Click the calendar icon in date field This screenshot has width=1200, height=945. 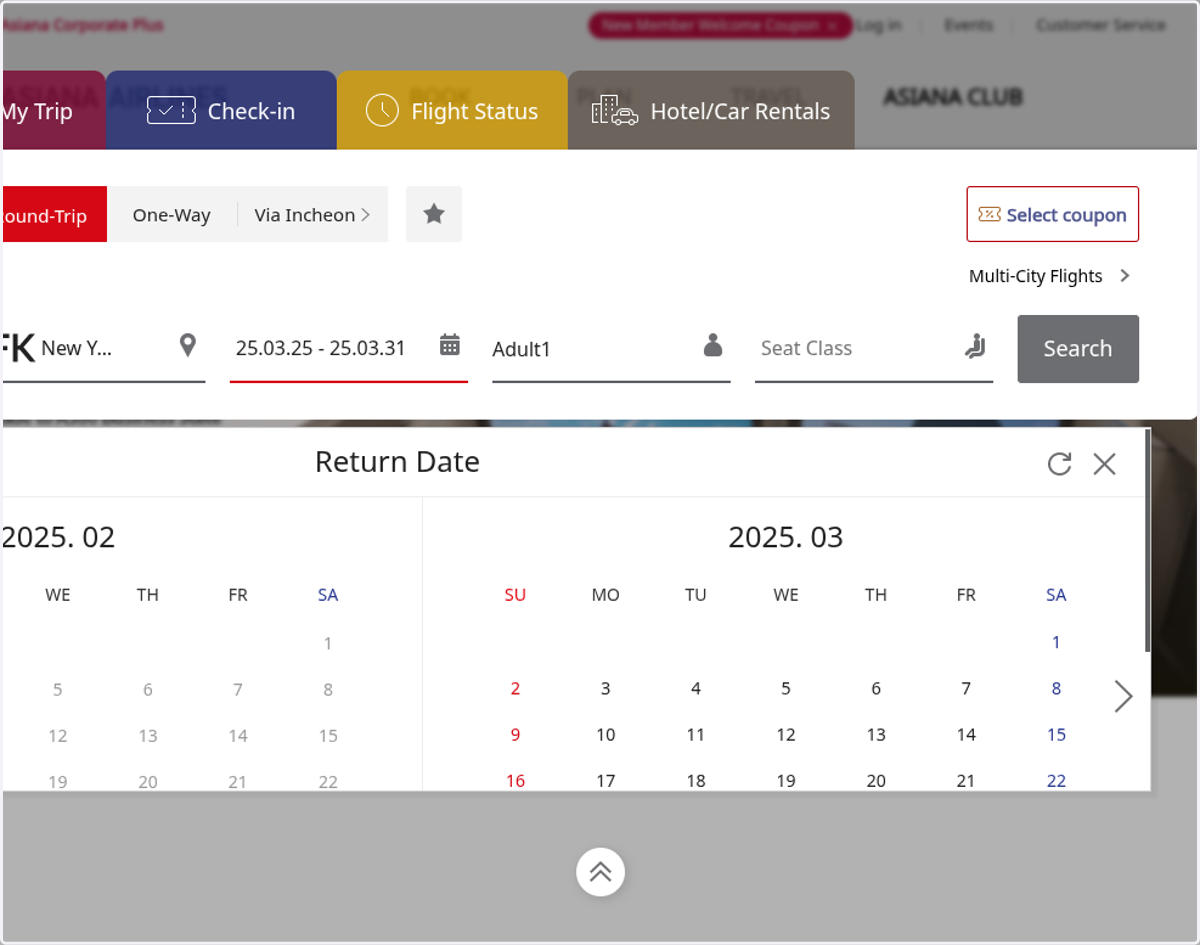[450, 346]
